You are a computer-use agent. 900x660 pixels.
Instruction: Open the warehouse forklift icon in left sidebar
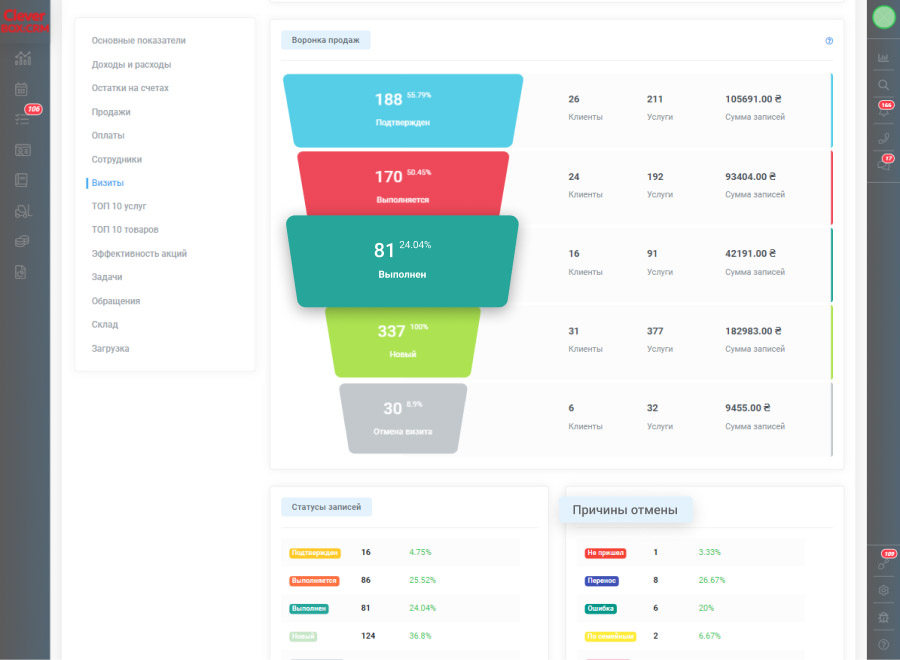coord(23,211)
